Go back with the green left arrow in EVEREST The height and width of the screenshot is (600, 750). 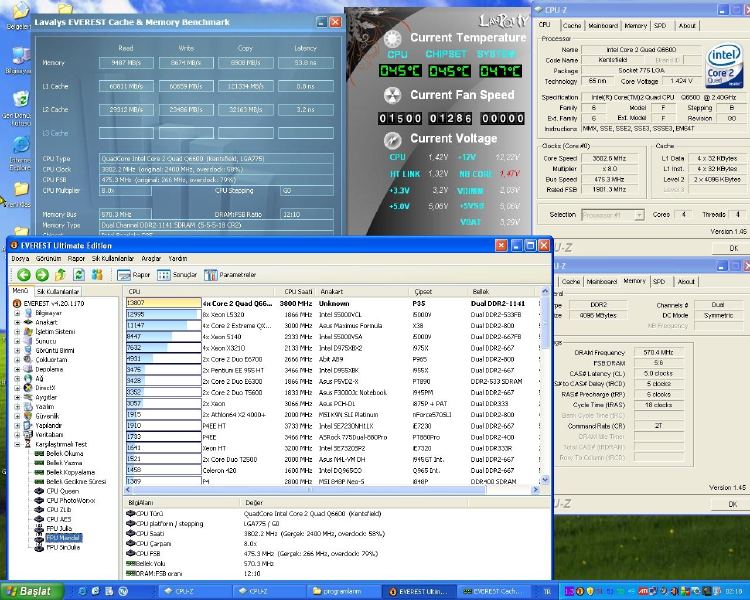click(23, 275)
